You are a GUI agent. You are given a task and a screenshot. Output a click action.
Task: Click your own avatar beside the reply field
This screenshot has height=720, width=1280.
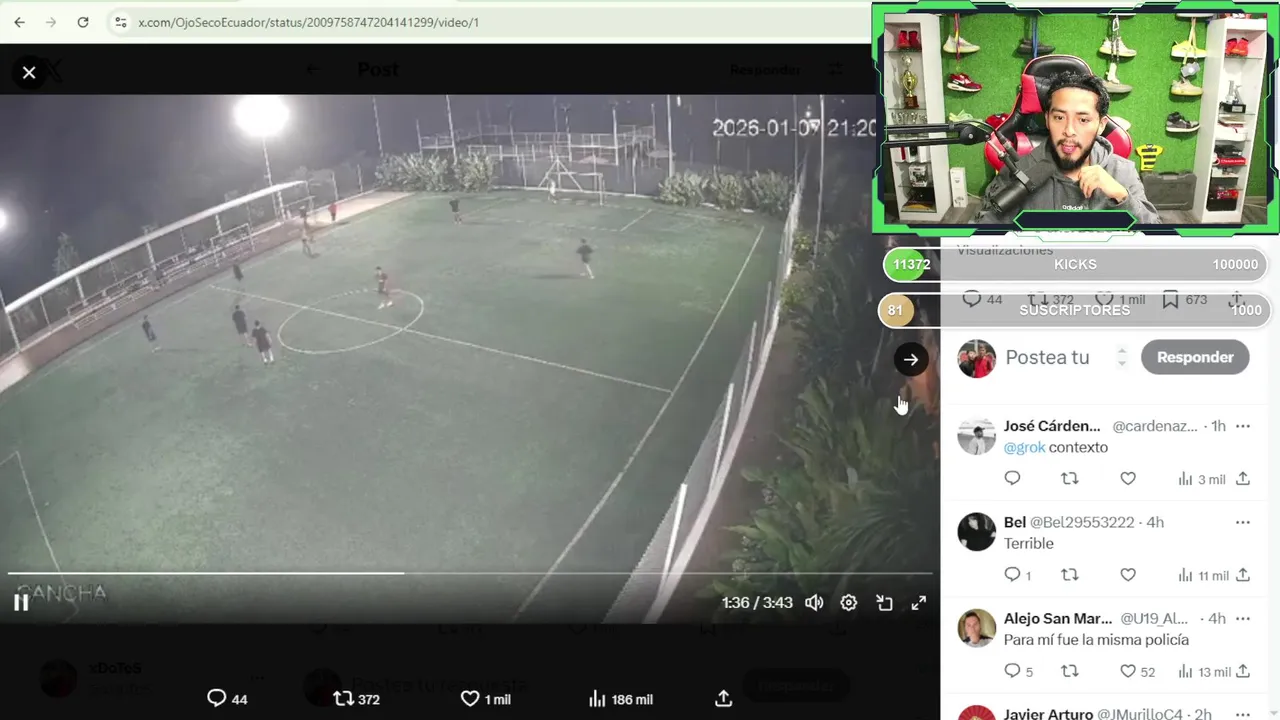coord(977,358)
